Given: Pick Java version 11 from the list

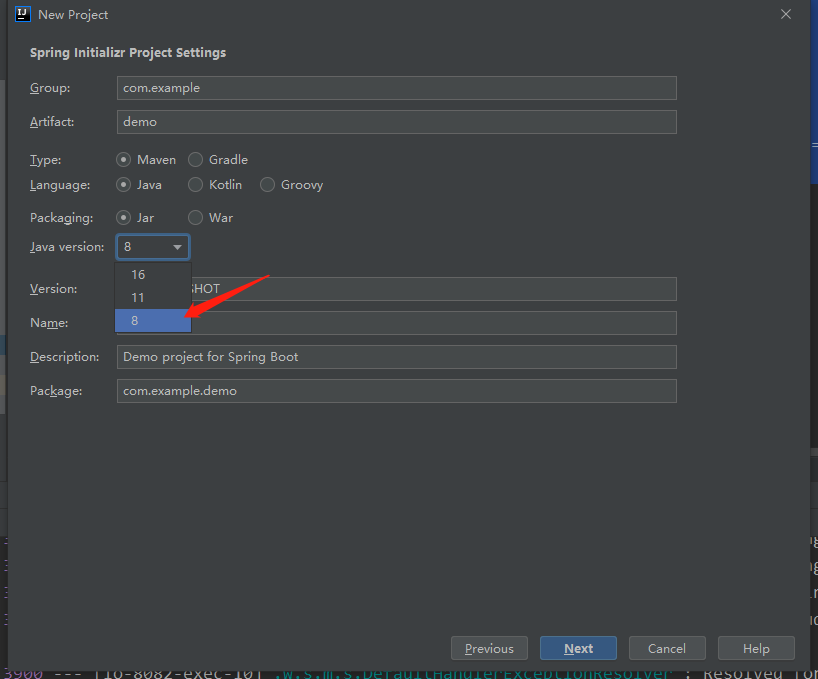Looking at the screenshot, I should click(153, 298).
